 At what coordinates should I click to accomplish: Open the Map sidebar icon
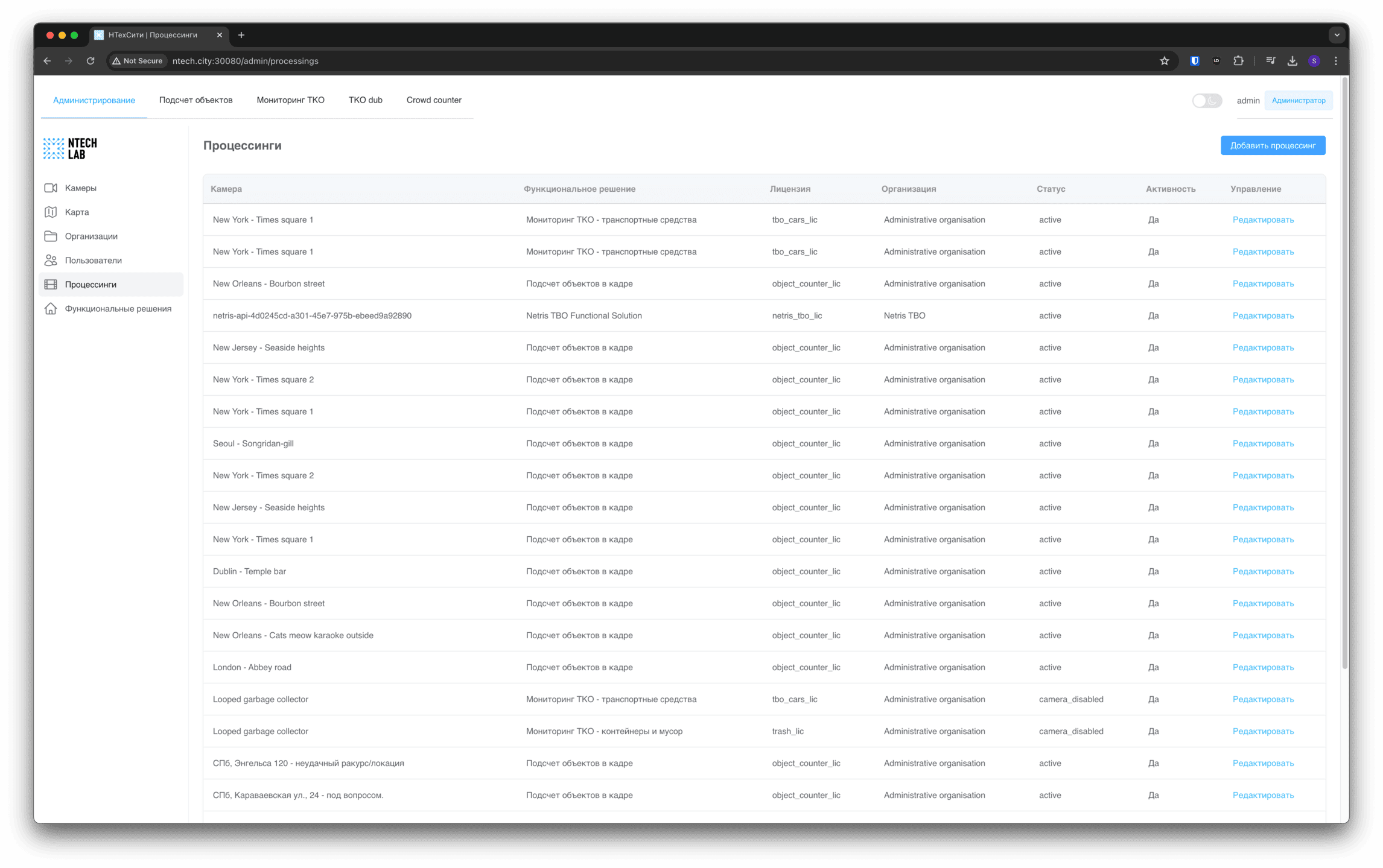[51, 212]
